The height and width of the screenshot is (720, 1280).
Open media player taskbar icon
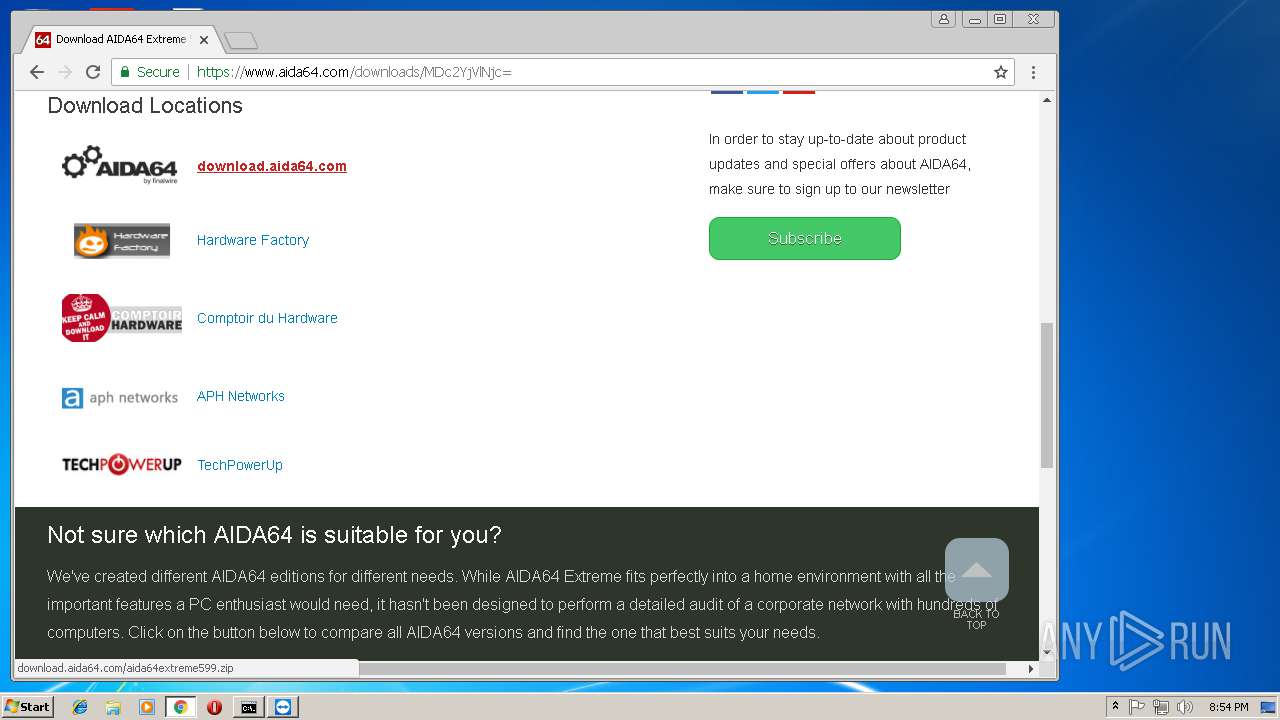point(147,707)
